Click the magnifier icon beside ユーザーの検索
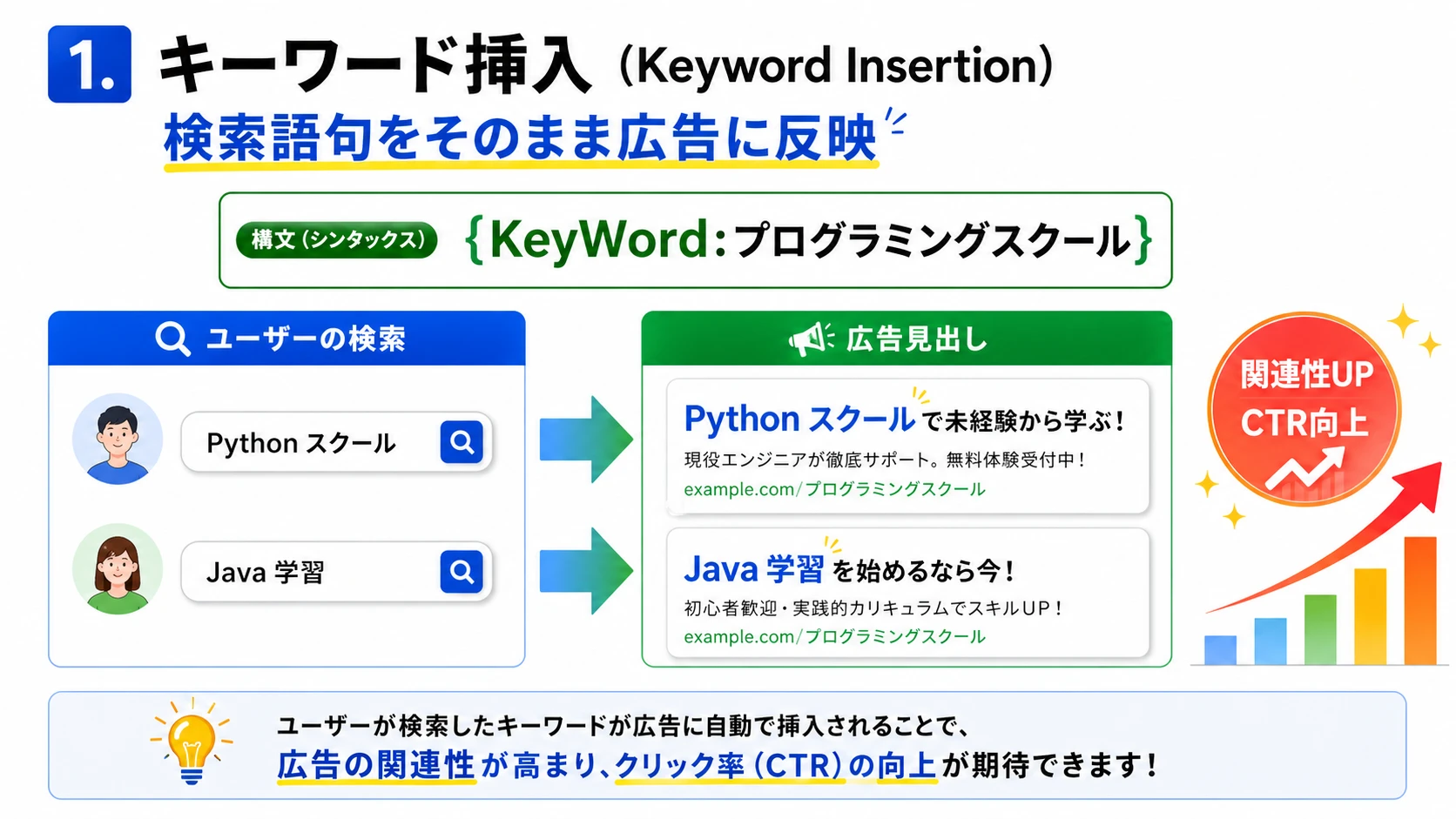The image size is (1456, 819). point(172,339)
